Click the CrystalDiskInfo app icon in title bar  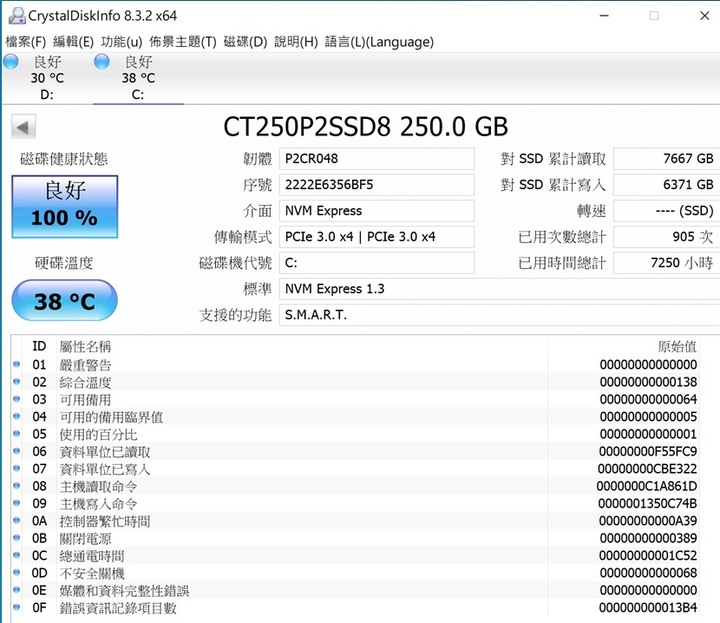pyautogui.click(x=17, y=16)
